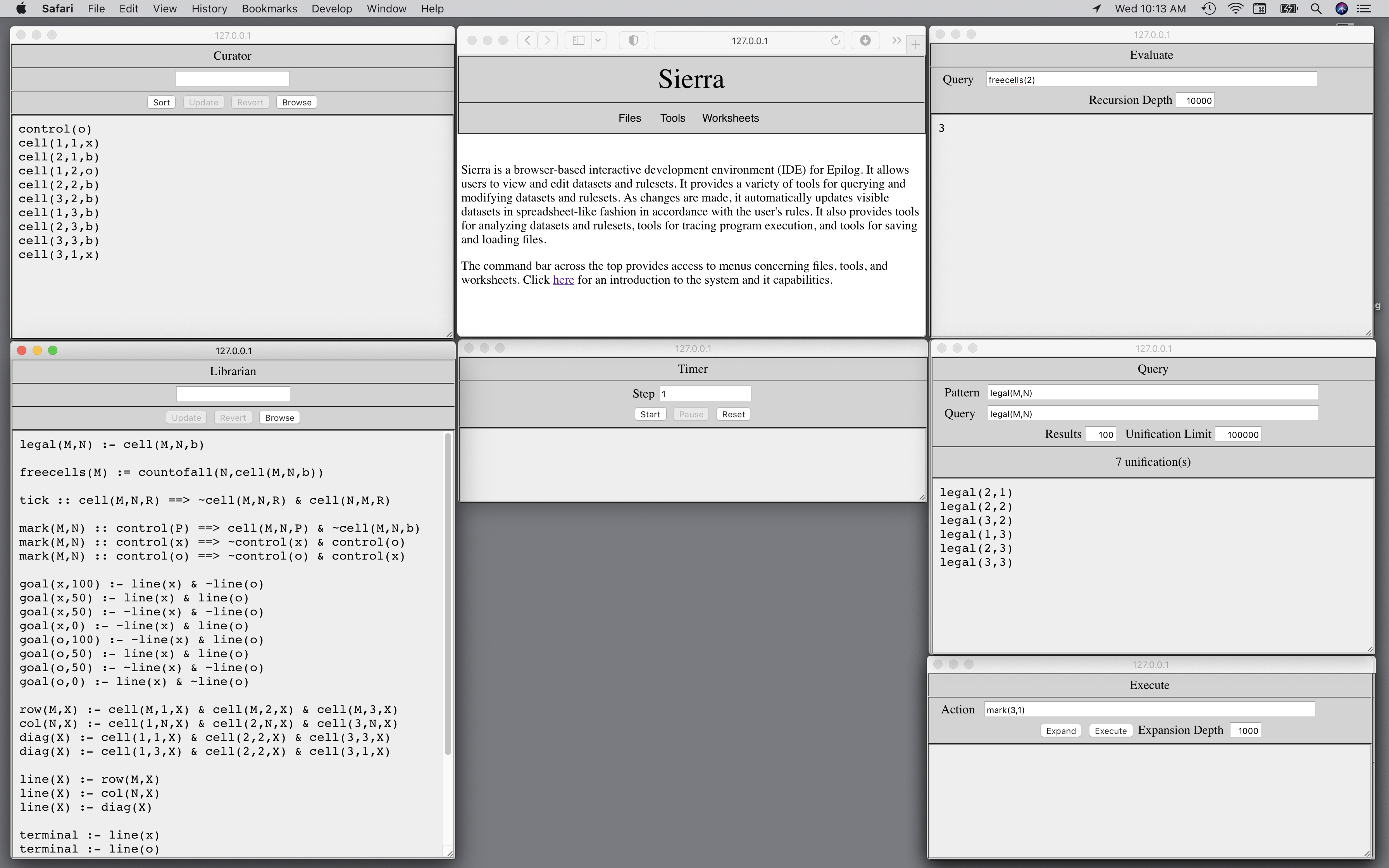
Task: Open the Worksheets menu in Sierra
Action: pyautogui.click(x=730, y=118)
